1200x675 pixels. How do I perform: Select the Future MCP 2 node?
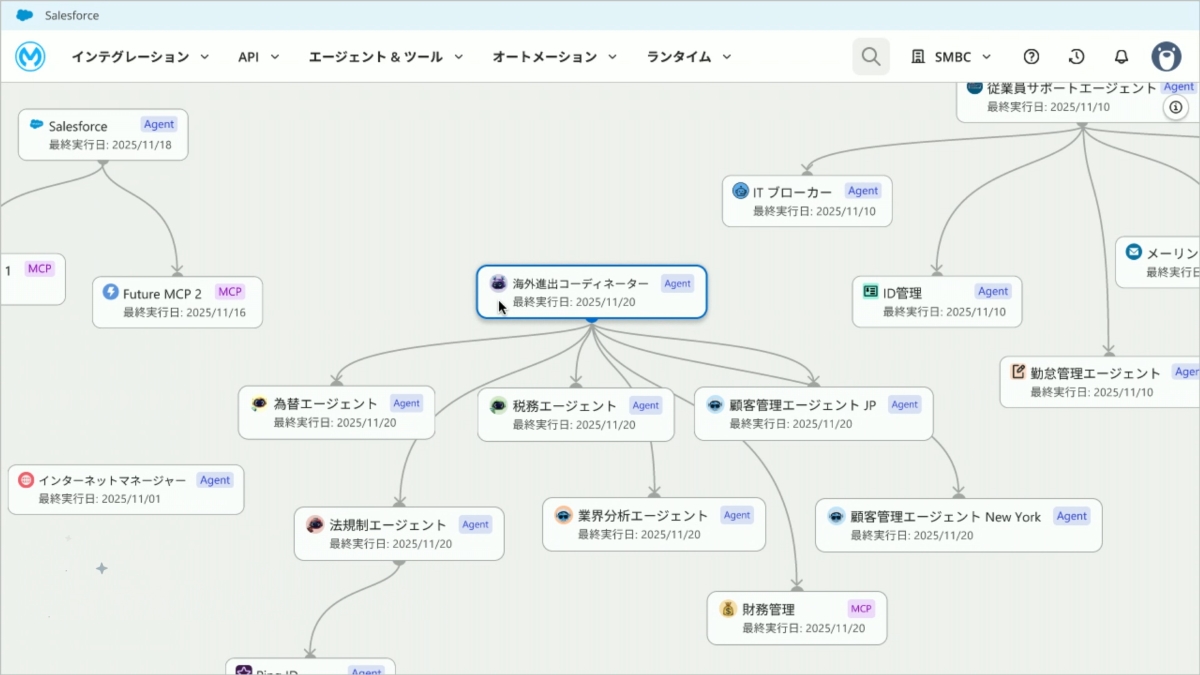(x=178, y=302)
